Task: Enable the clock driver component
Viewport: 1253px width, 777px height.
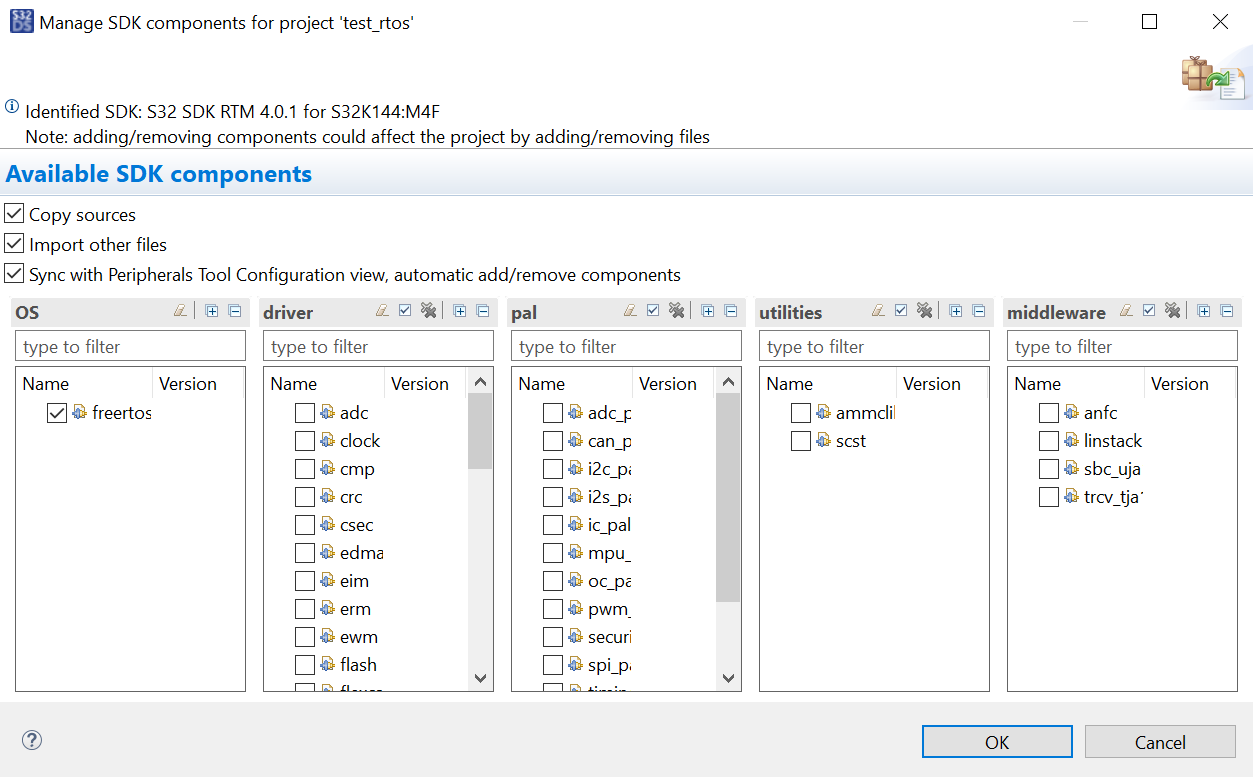Action: tap(305, 440)
